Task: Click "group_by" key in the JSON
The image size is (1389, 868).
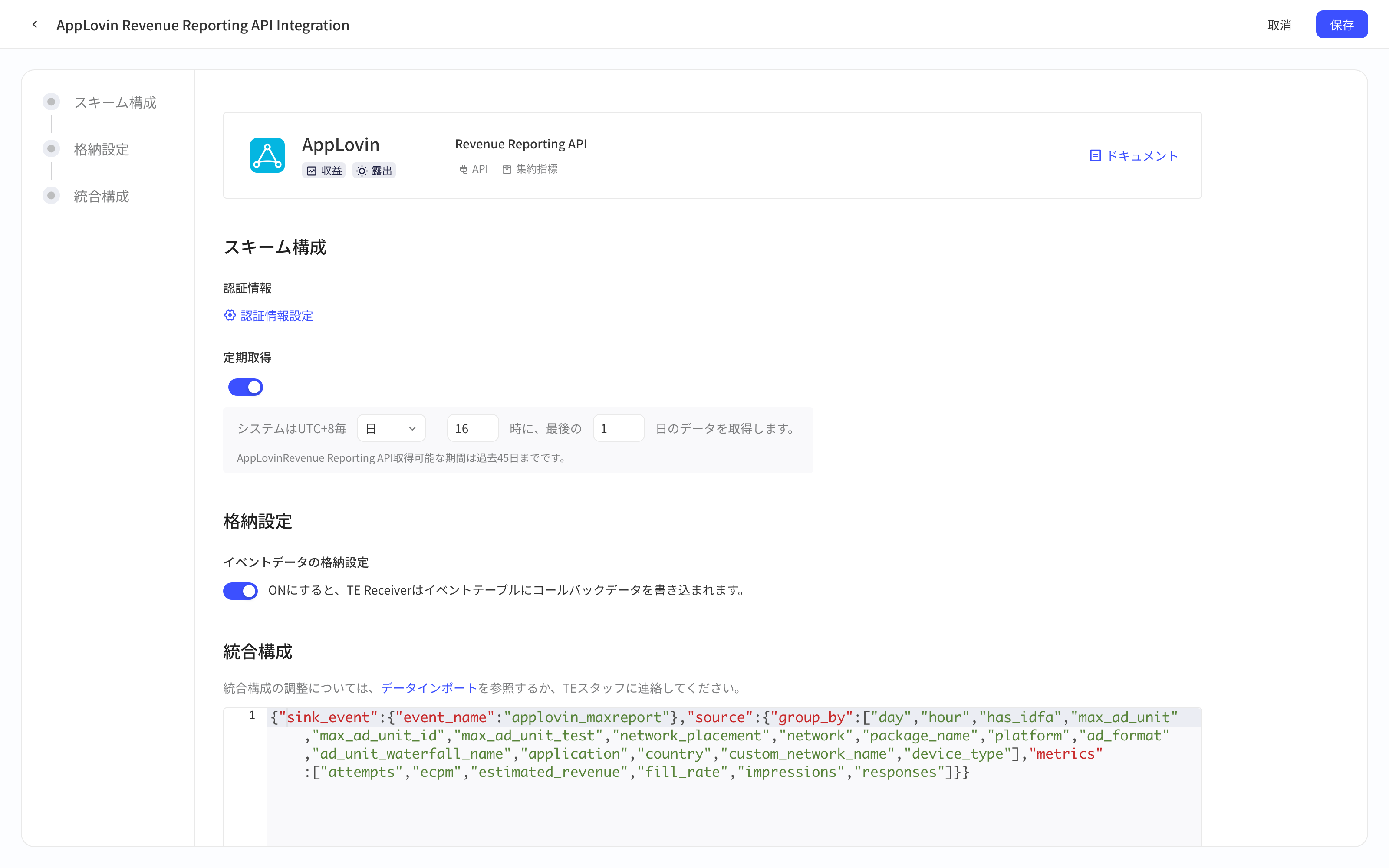Action: (812, 717)
